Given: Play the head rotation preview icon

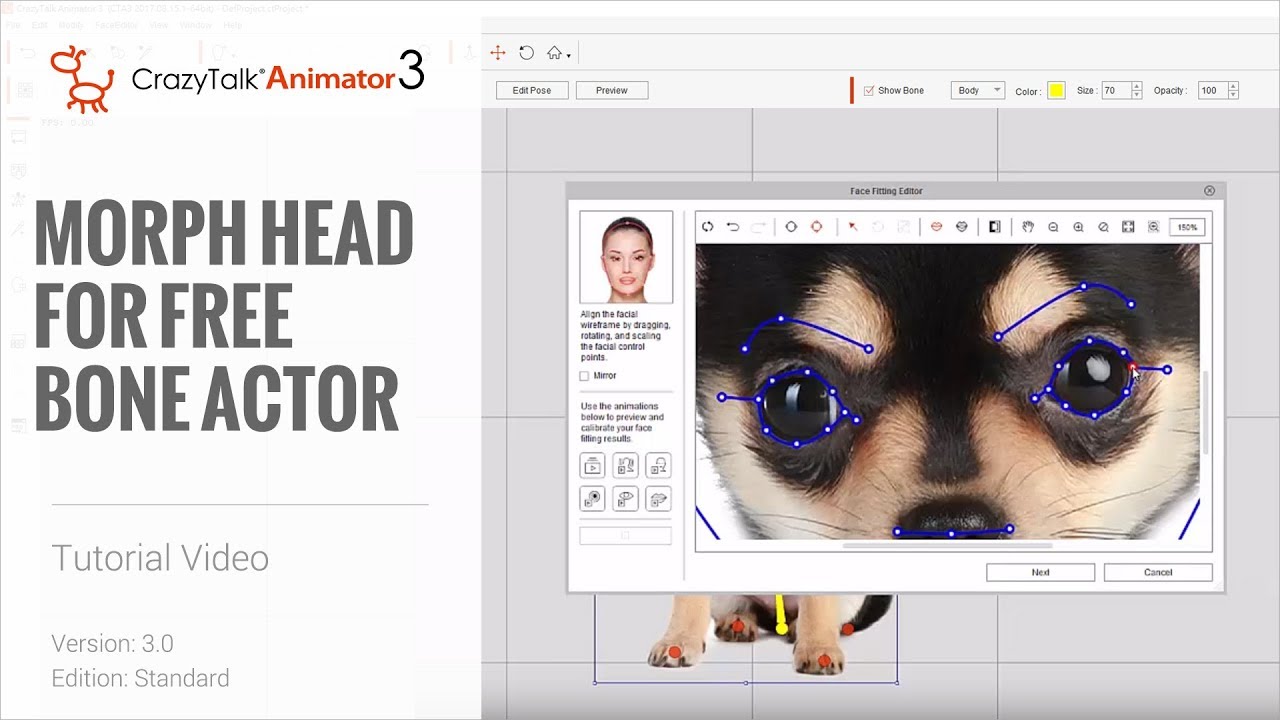Looking at the screenshot, I should (625, 465).
